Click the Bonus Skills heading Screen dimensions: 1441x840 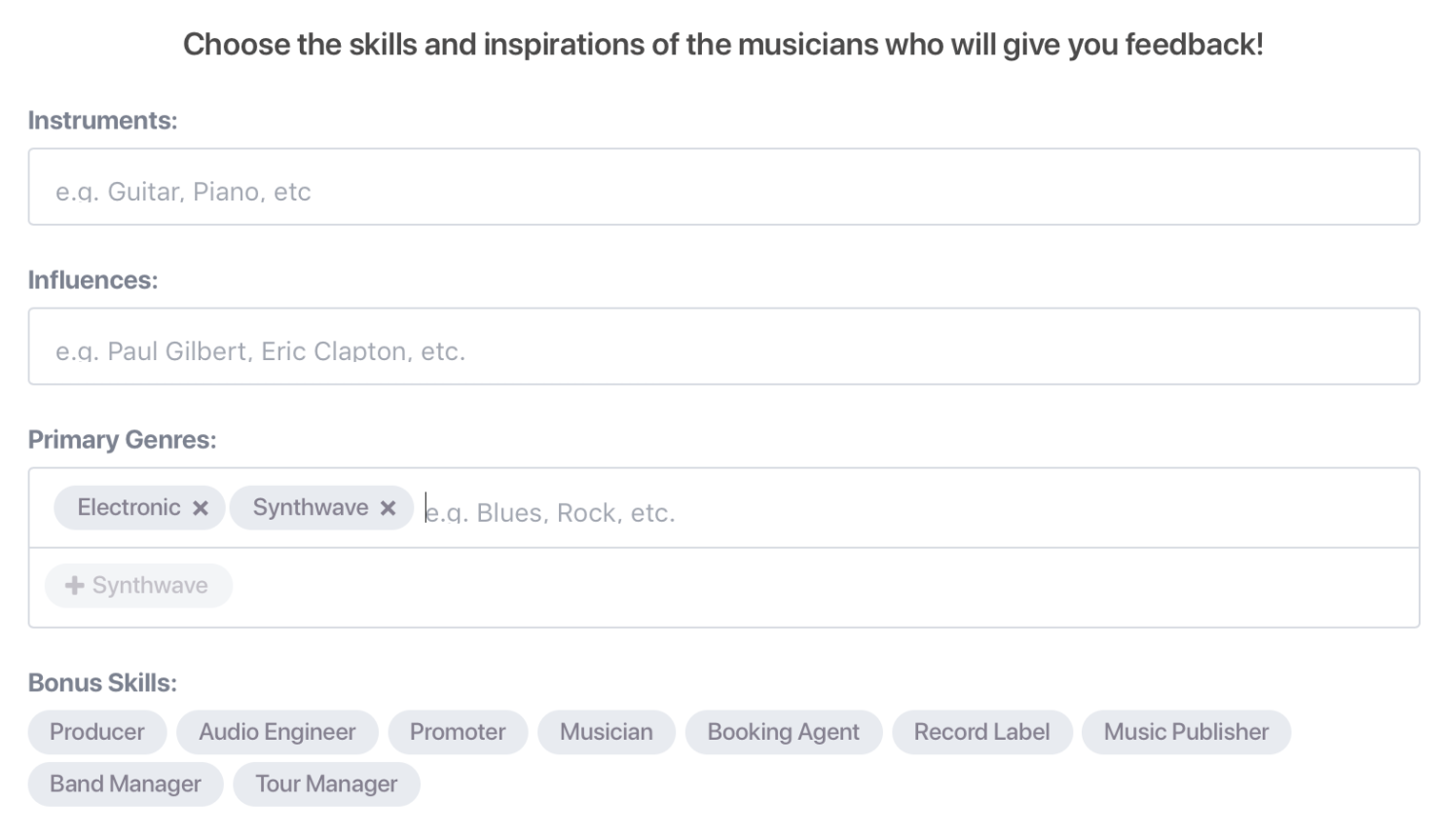[102, 683]
